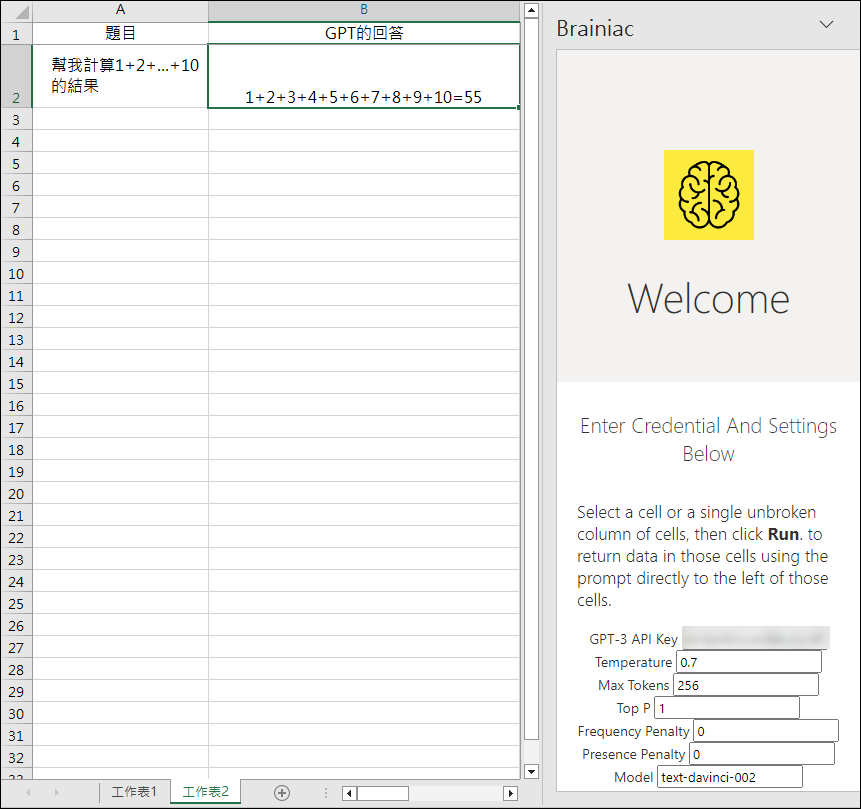Select cell showing 1+2+3+4+5+6+7+8+9+10=55
861x809 pixels.
point(364,76)
